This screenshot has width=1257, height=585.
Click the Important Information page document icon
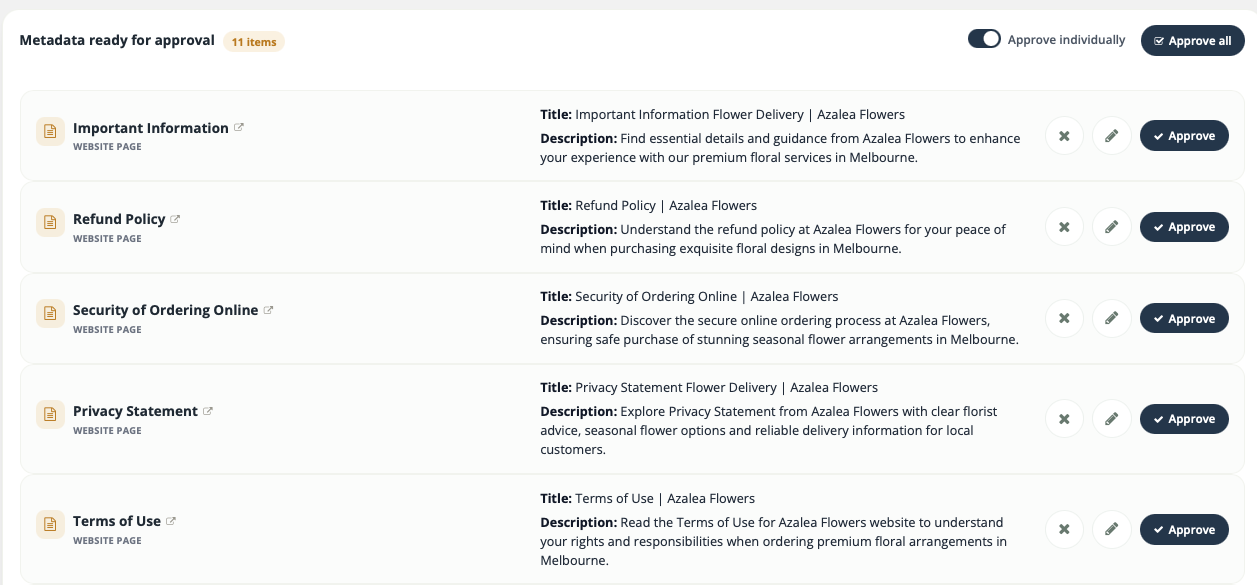point(50,132)
